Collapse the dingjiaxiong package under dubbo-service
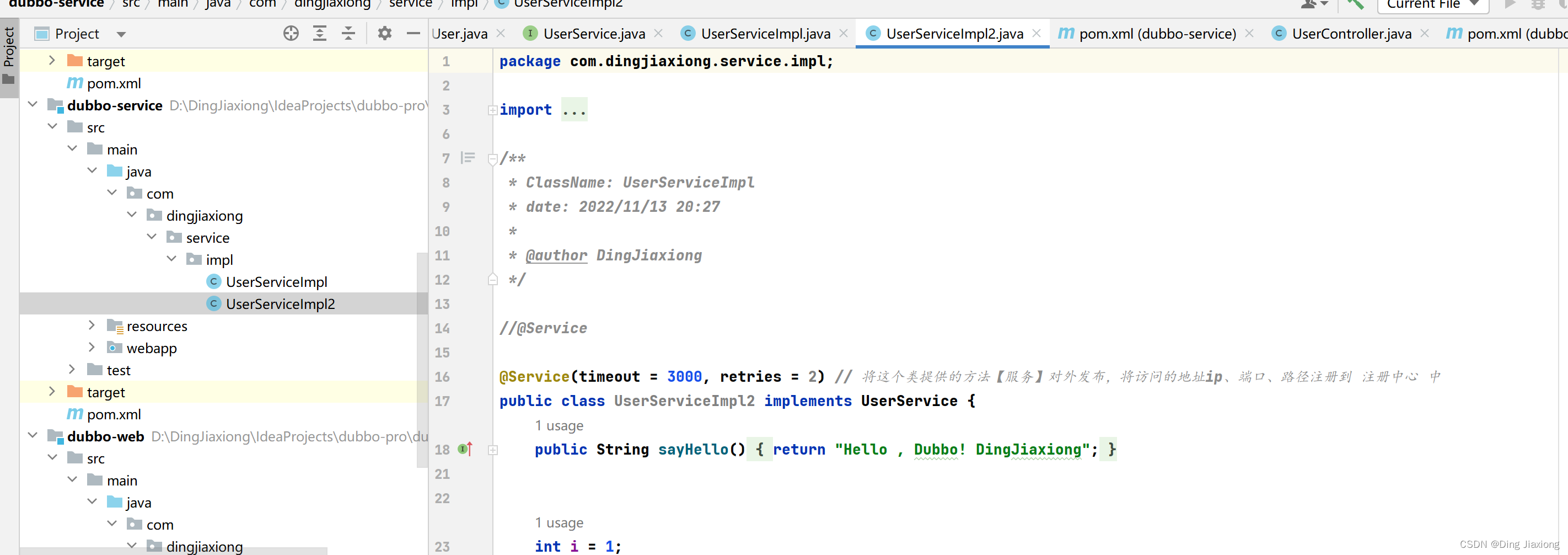Screen dimensions: 1568x555 (x=131, y=215)
